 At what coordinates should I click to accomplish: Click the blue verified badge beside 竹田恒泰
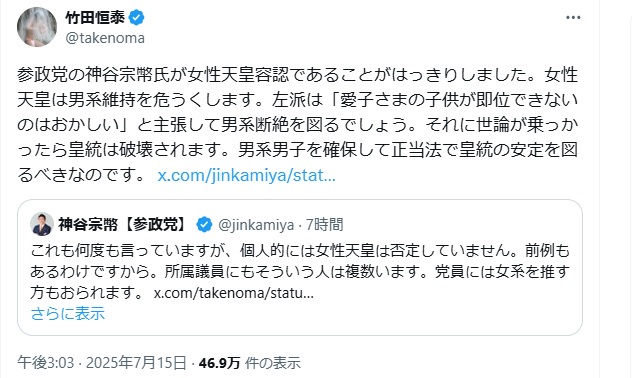pyautogui.click(x=137, y=18)
